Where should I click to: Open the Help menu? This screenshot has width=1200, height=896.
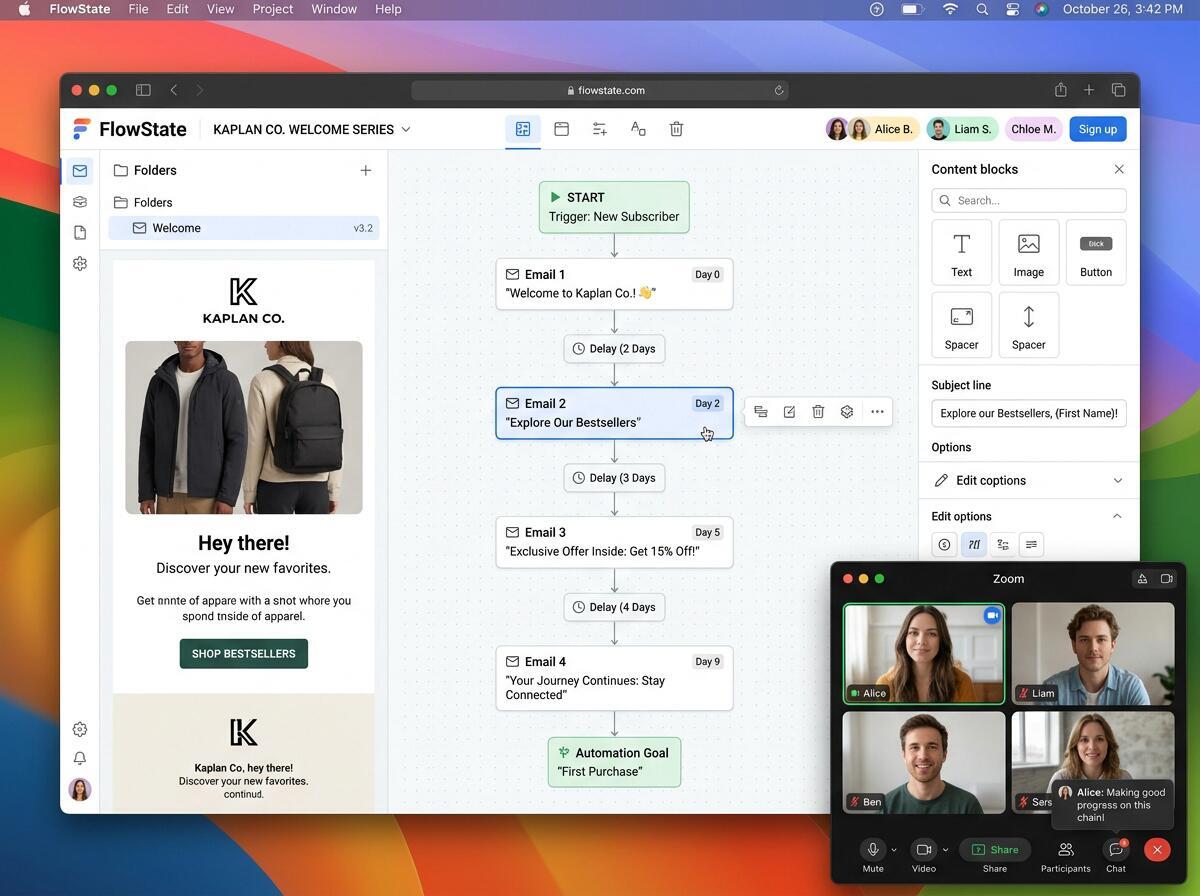[x=388, y=9]
